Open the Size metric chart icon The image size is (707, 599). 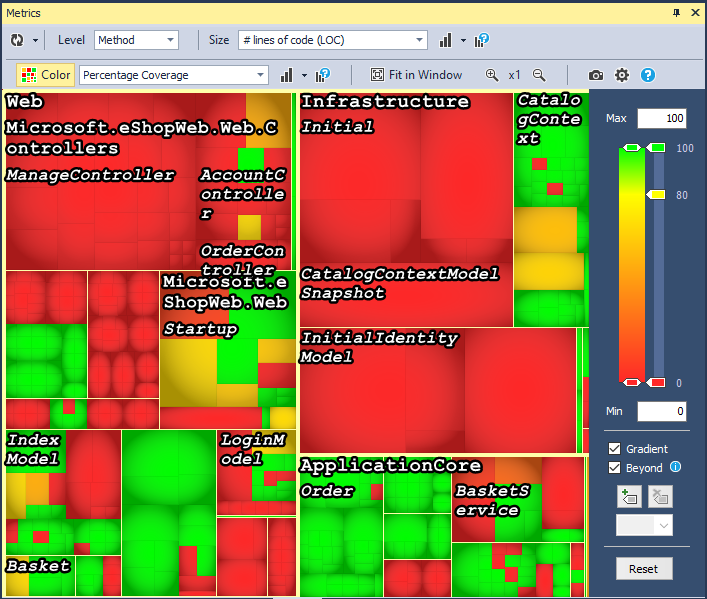(x=446, y=40)
